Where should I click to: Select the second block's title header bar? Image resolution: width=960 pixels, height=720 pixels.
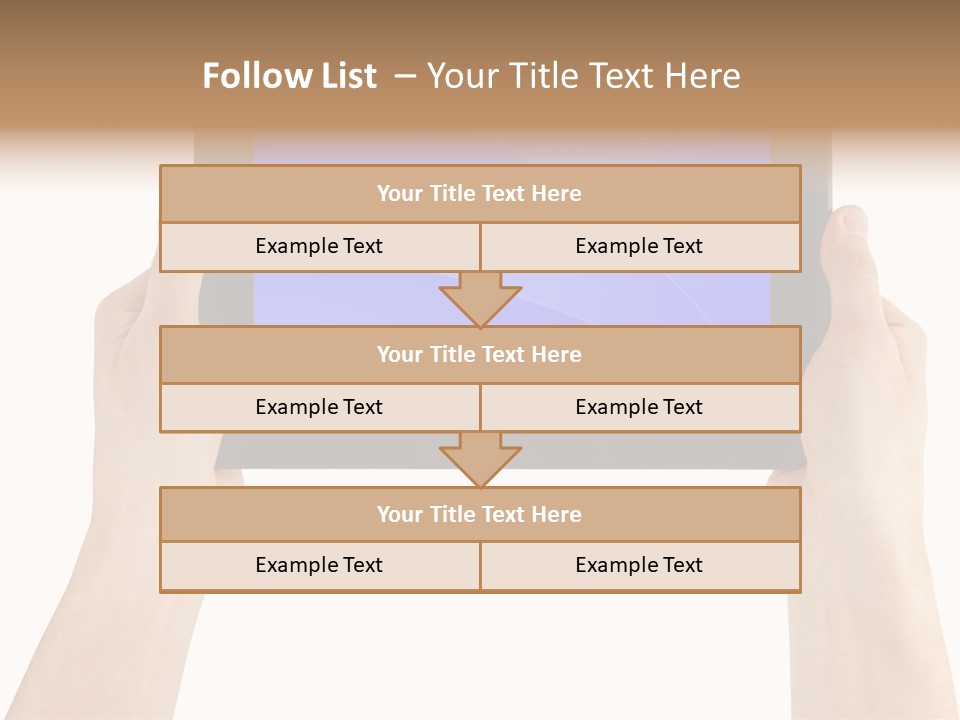click(480, 354)
